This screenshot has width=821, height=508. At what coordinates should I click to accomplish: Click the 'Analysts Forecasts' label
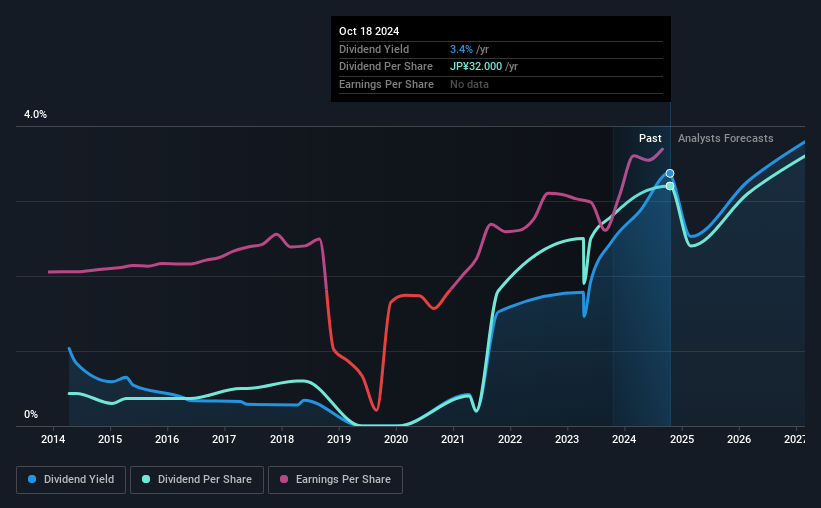point(725,138)
